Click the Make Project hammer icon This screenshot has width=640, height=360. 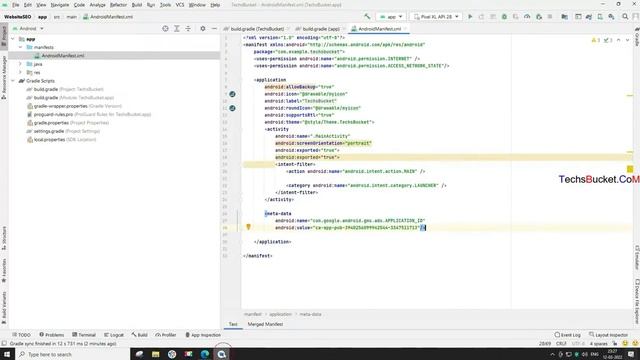click(367, 17)
